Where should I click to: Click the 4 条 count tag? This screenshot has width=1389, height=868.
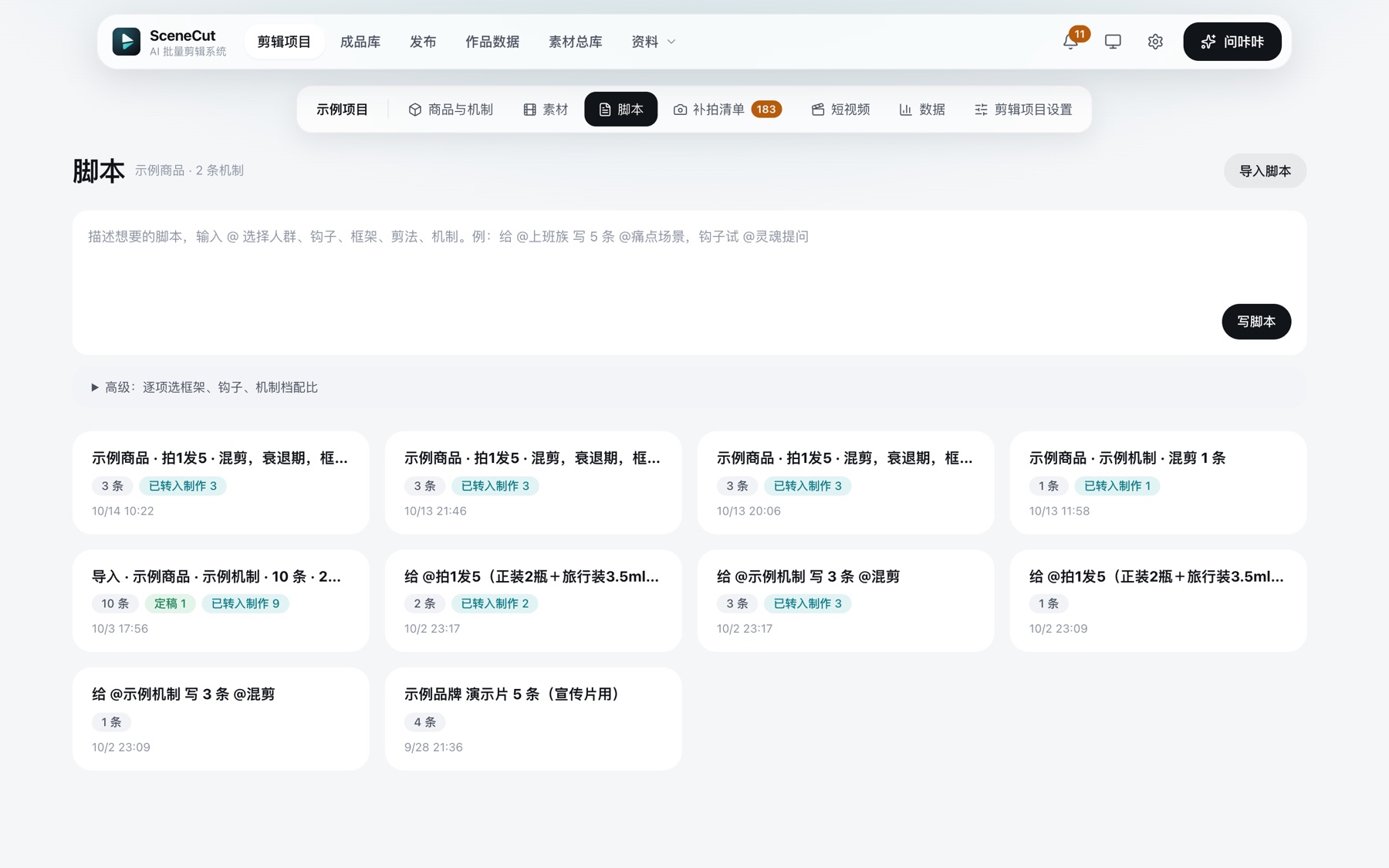425,722
